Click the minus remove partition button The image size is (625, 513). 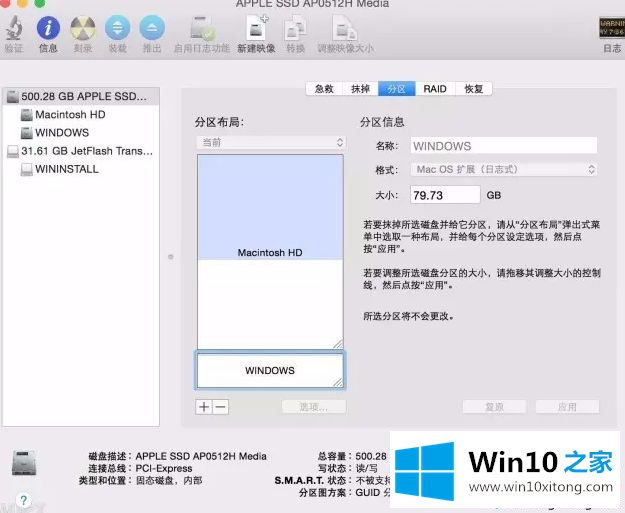click(x=220, y=407)
